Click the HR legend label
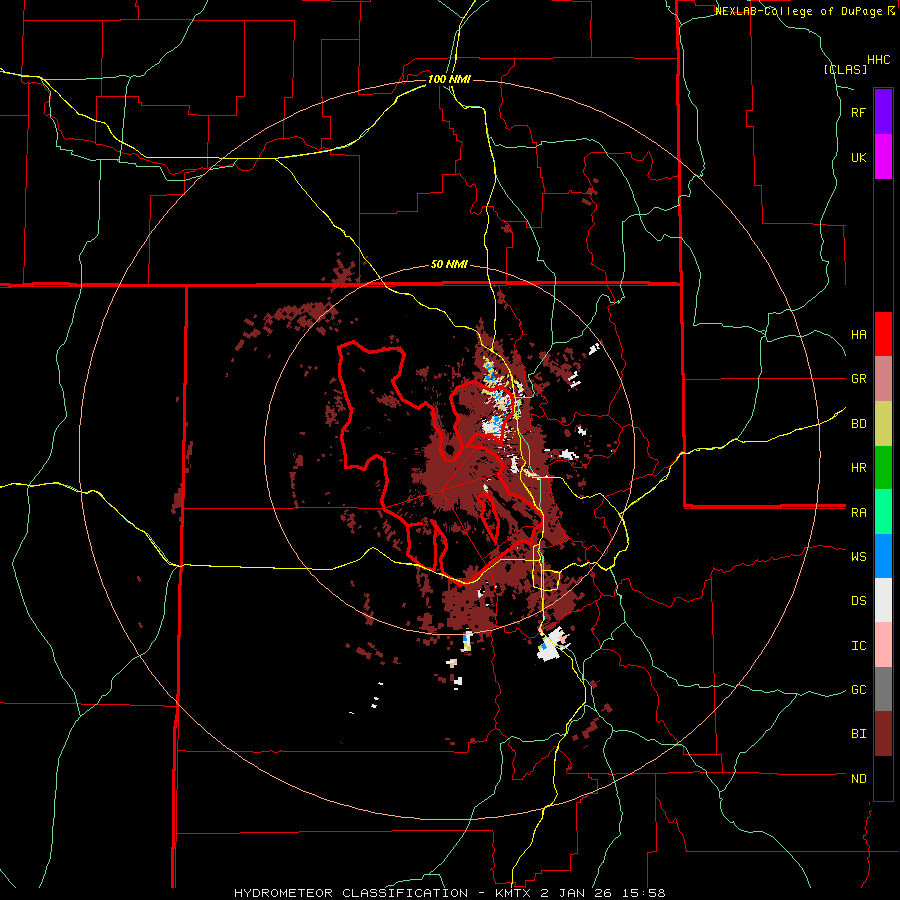The height and width of the screenshot is (900, 900). 858,468
